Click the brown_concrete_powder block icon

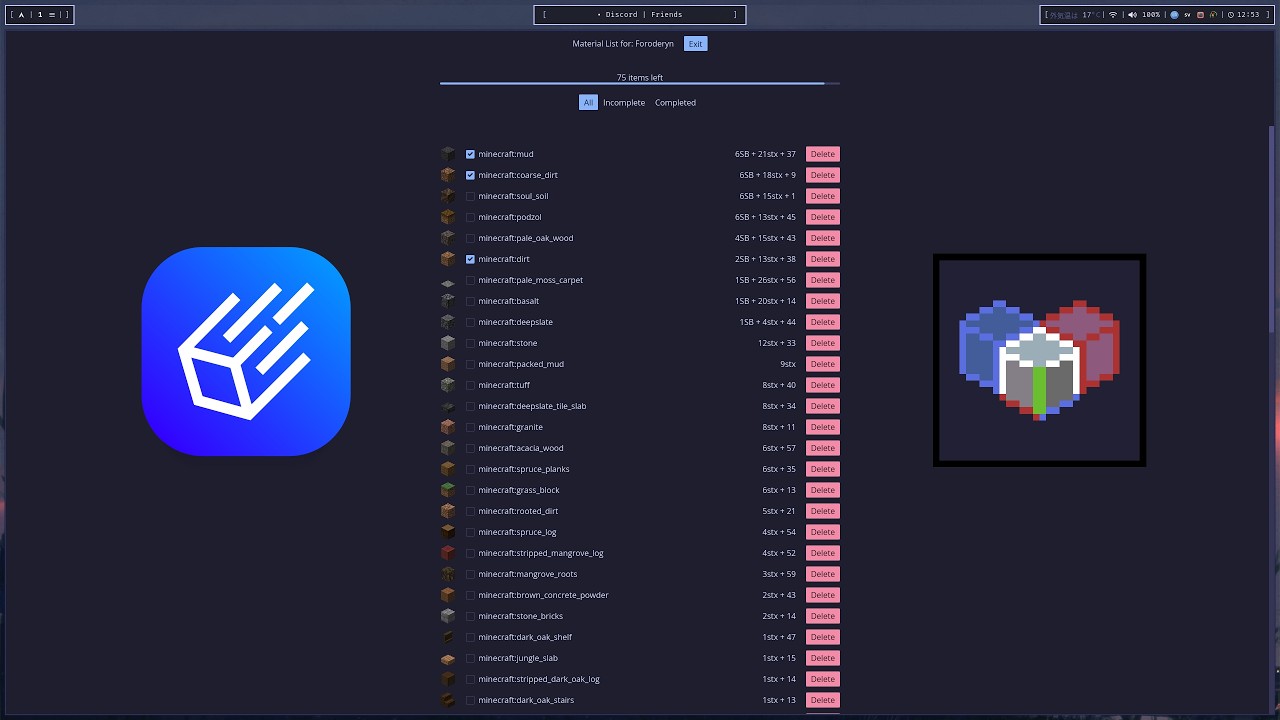tap(448, 595)
